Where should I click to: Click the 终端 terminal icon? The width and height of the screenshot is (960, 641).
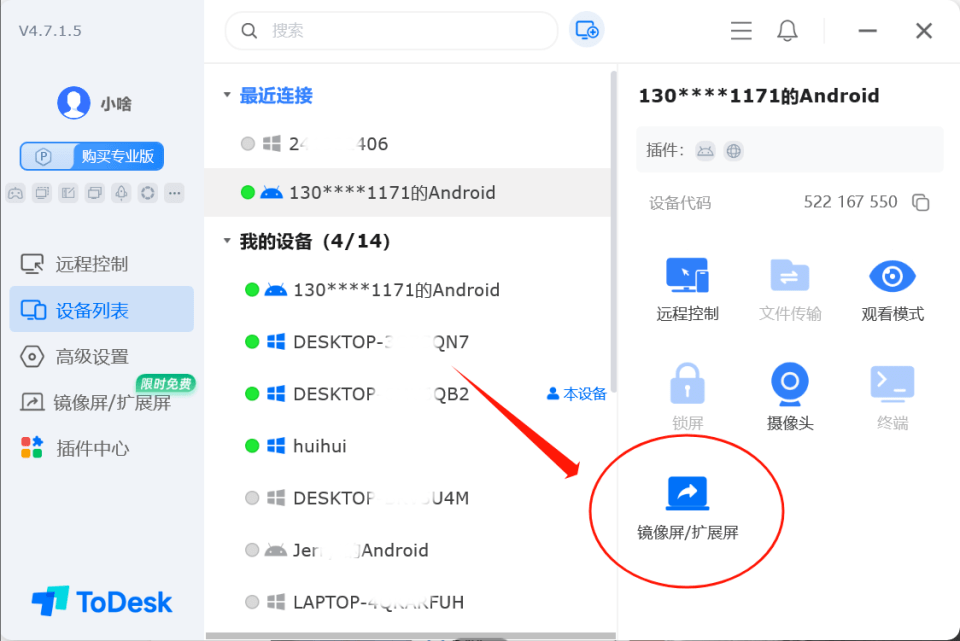pyautogui.click(x=892, y=397)
